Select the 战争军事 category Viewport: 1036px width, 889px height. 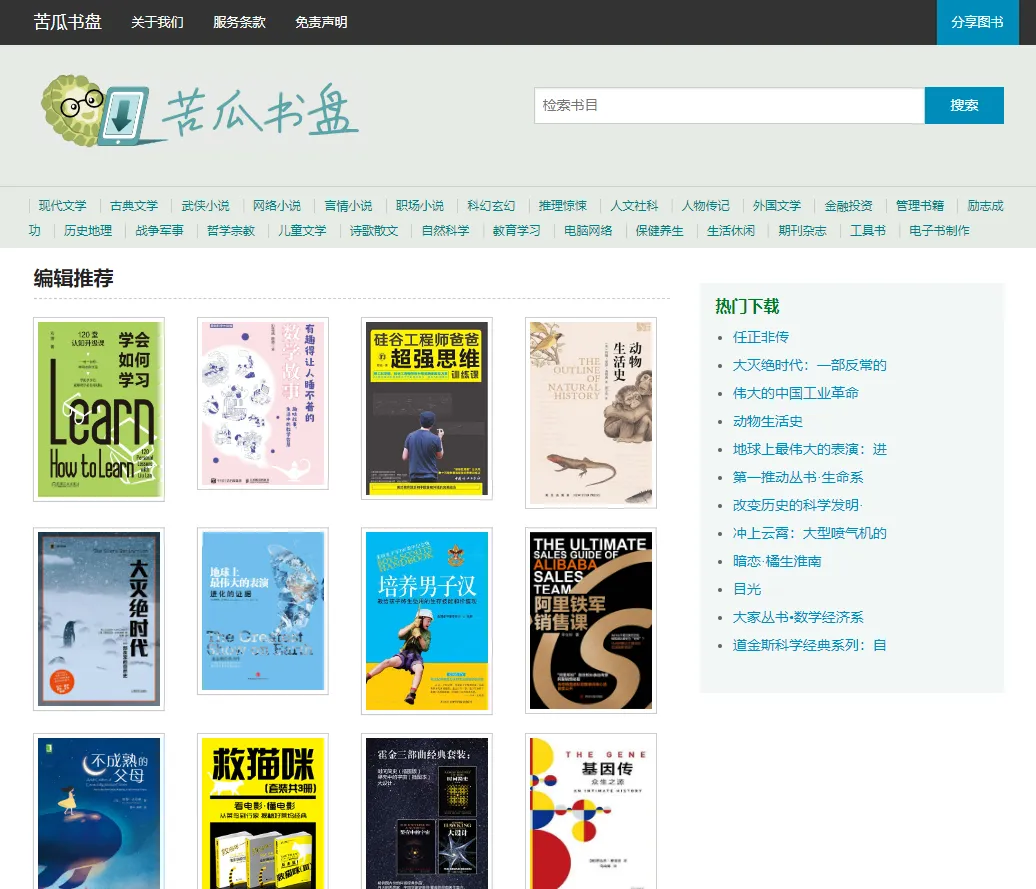[159, 231]
